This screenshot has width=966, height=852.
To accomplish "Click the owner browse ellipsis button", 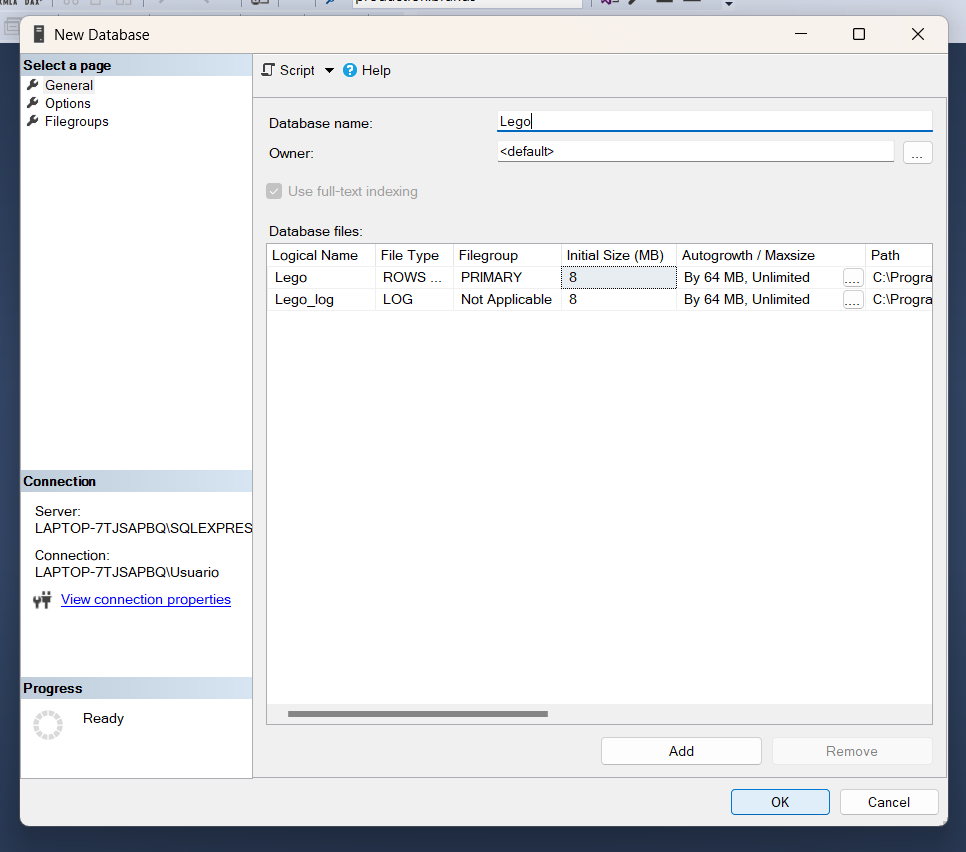I will point(917,153).
